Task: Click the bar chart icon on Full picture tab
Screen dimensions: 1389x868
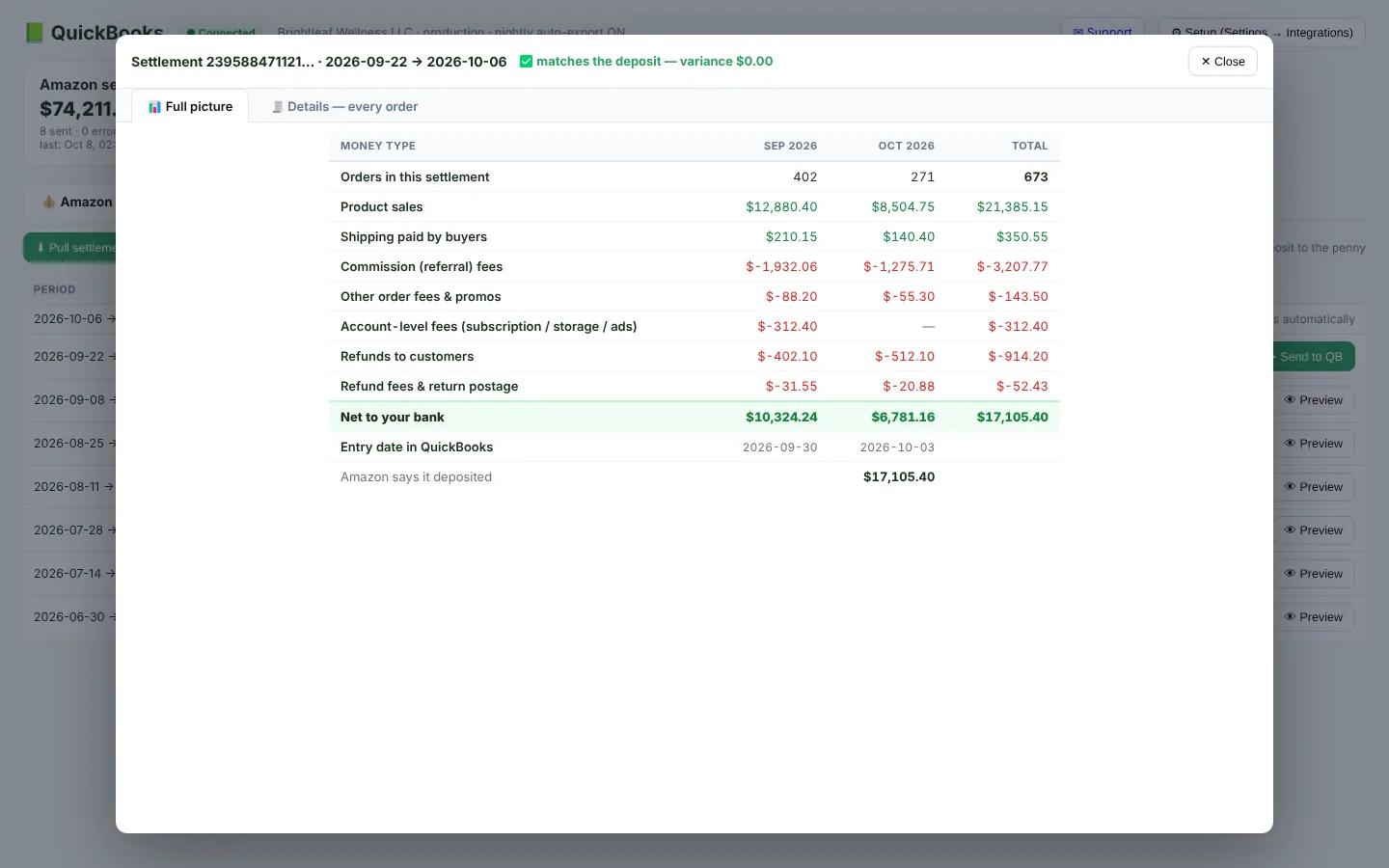Action: (154, 107)
